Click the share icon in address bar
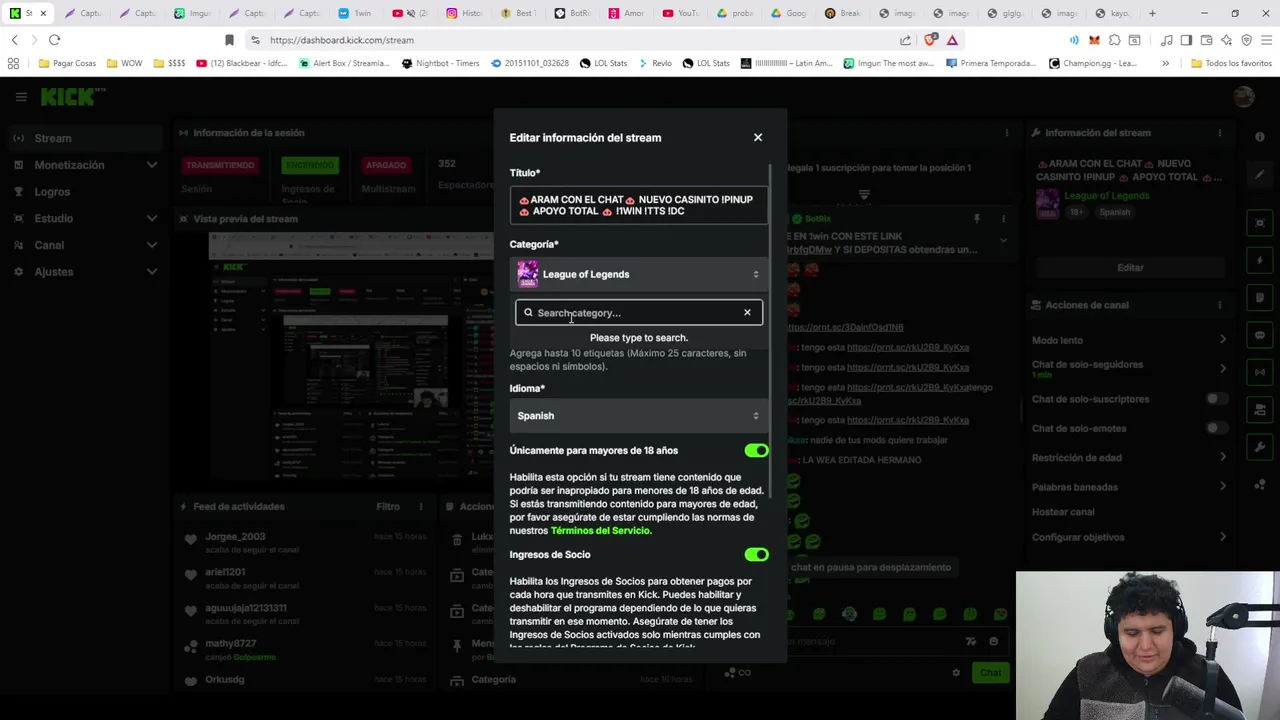The height and width of the screenshot is (720, 1280). click(x=905, y=40)
